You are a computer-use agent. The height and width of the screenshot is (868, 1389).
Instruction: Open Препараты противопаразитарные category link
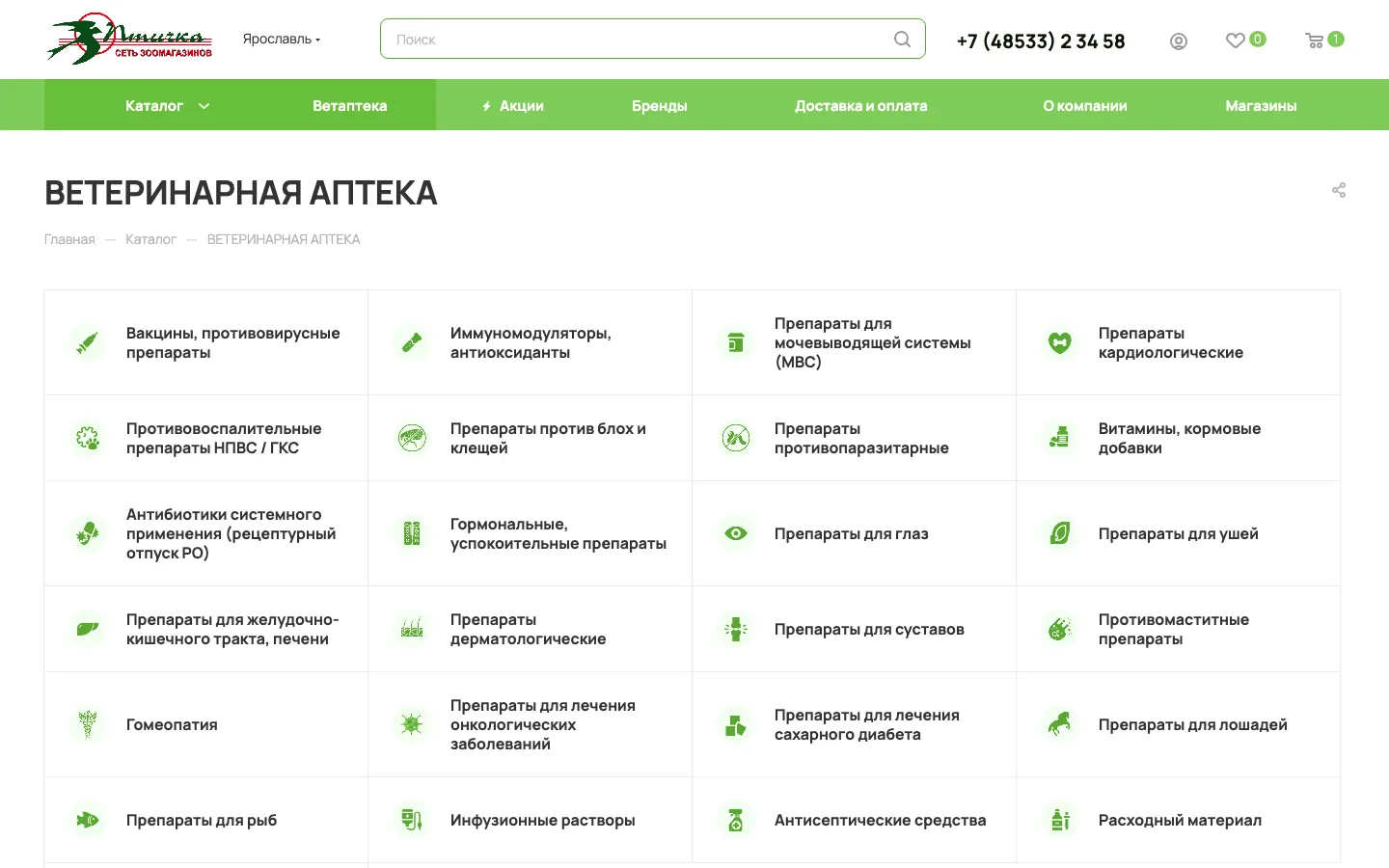pyautogui.click(x=861, y=438)
